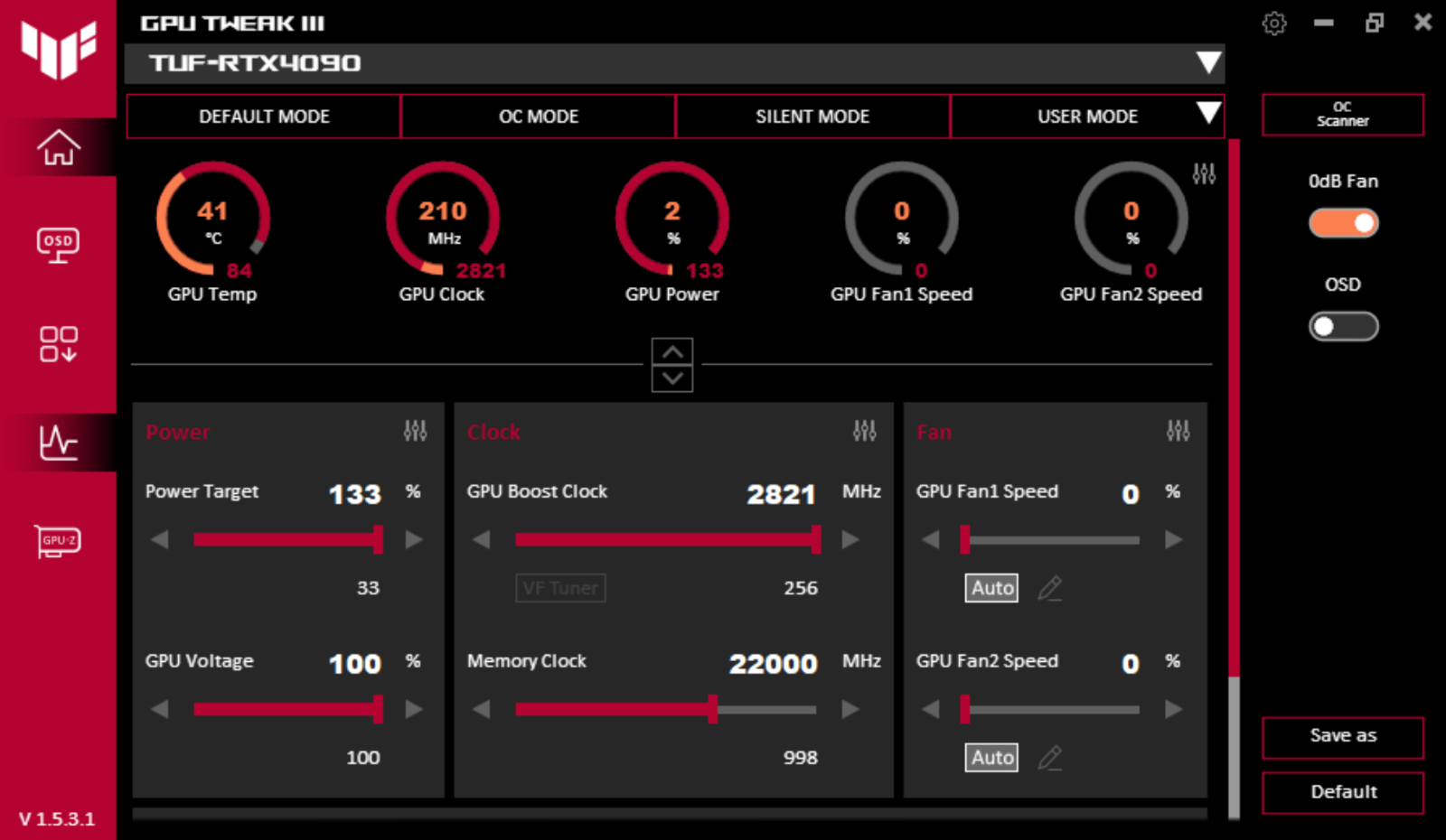This screenshot has height=840, width=1446.
Task: Click the TUF logo at top-left
Action: pyautogui.click(x=58, y=51)
